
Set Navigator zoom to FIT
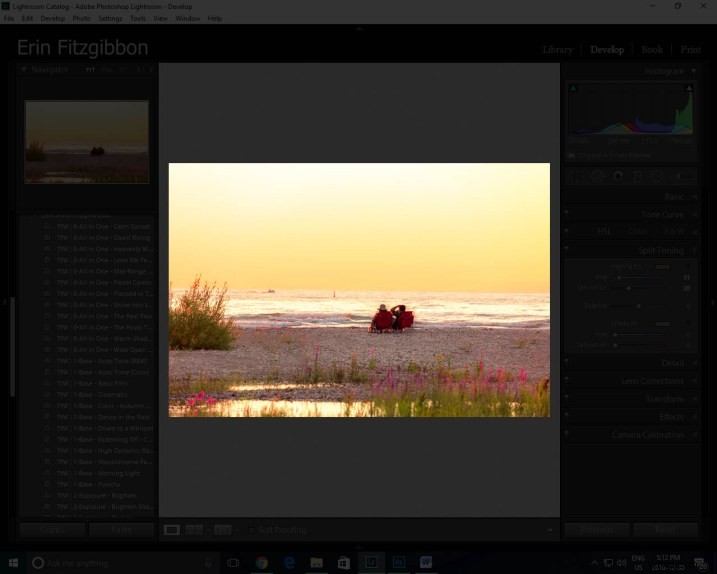coord(91,70)
